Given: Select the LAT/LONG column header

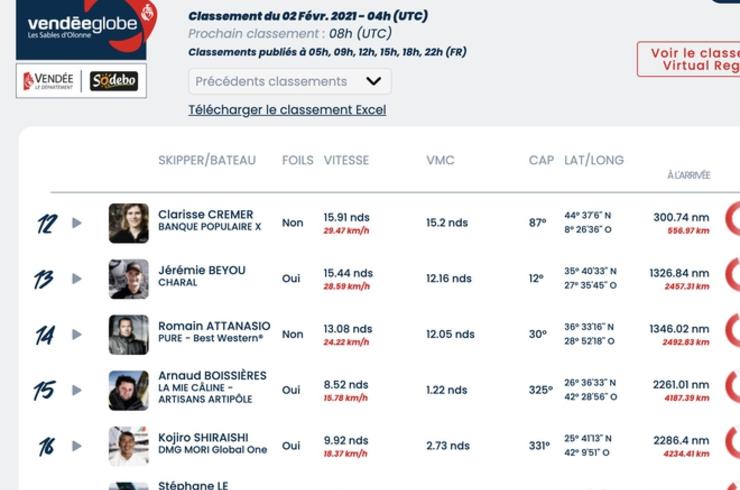Looking at the screenshot, I should click(594, 161).
